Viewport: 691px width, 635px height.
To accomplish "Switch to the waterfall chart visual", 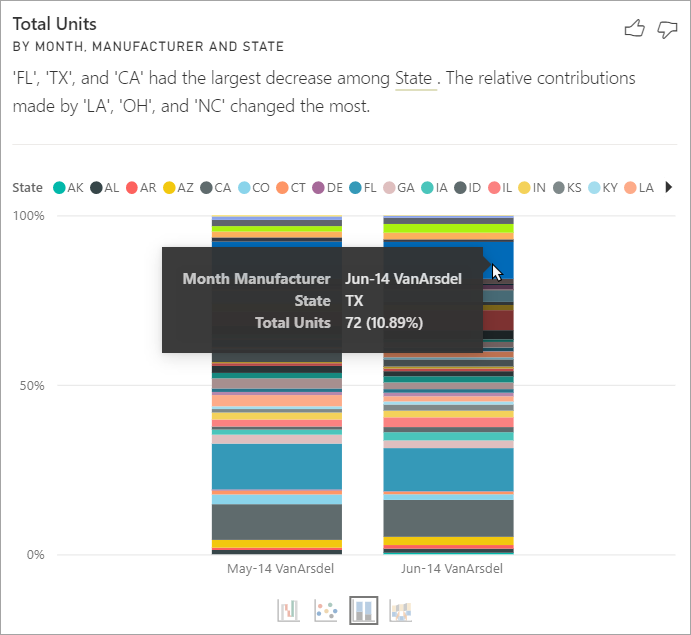I will 289,610.
